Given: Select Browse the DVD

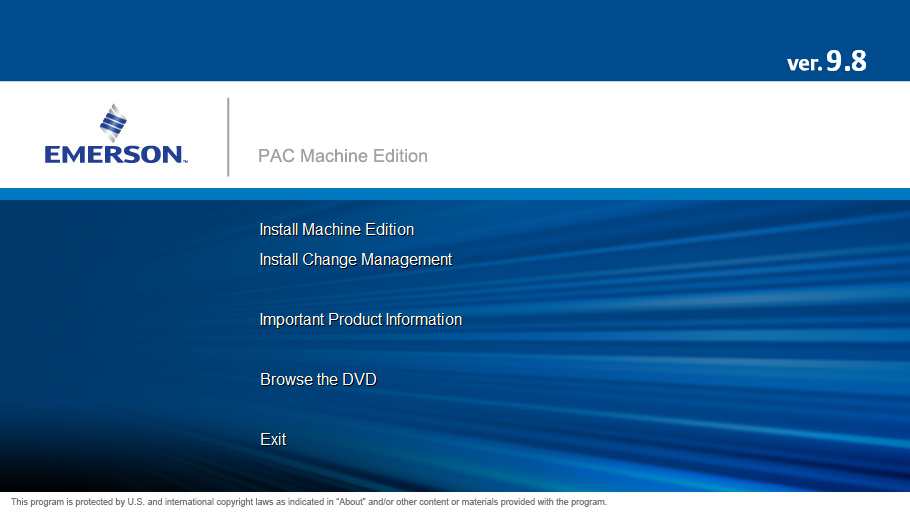Looking at the screenshot, I should coord(318,380).
